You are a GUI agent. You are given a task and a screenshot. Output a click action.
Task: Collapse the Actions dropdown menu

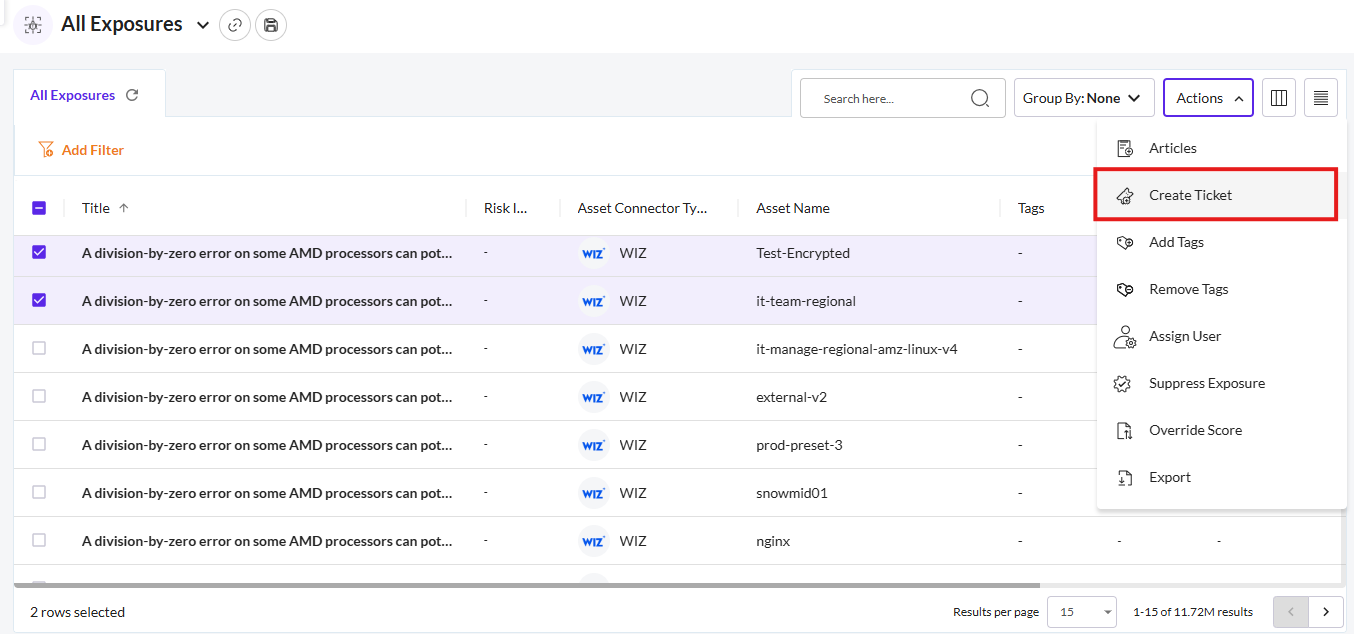point(1208,98)
